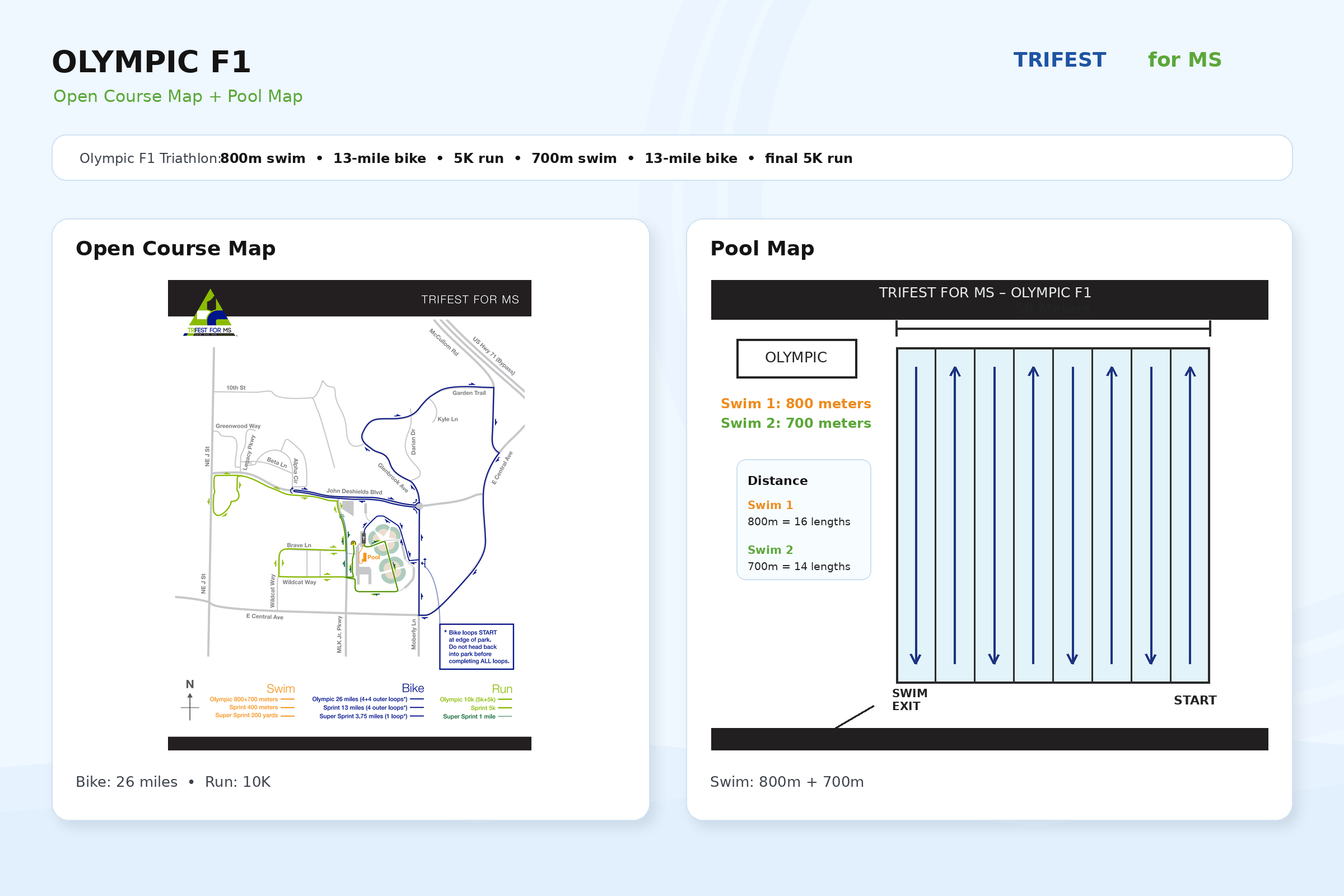Click the "Greenwood Way" street label
The width and height of the screenshot is (1344, 896).
(x=237, y=426)
